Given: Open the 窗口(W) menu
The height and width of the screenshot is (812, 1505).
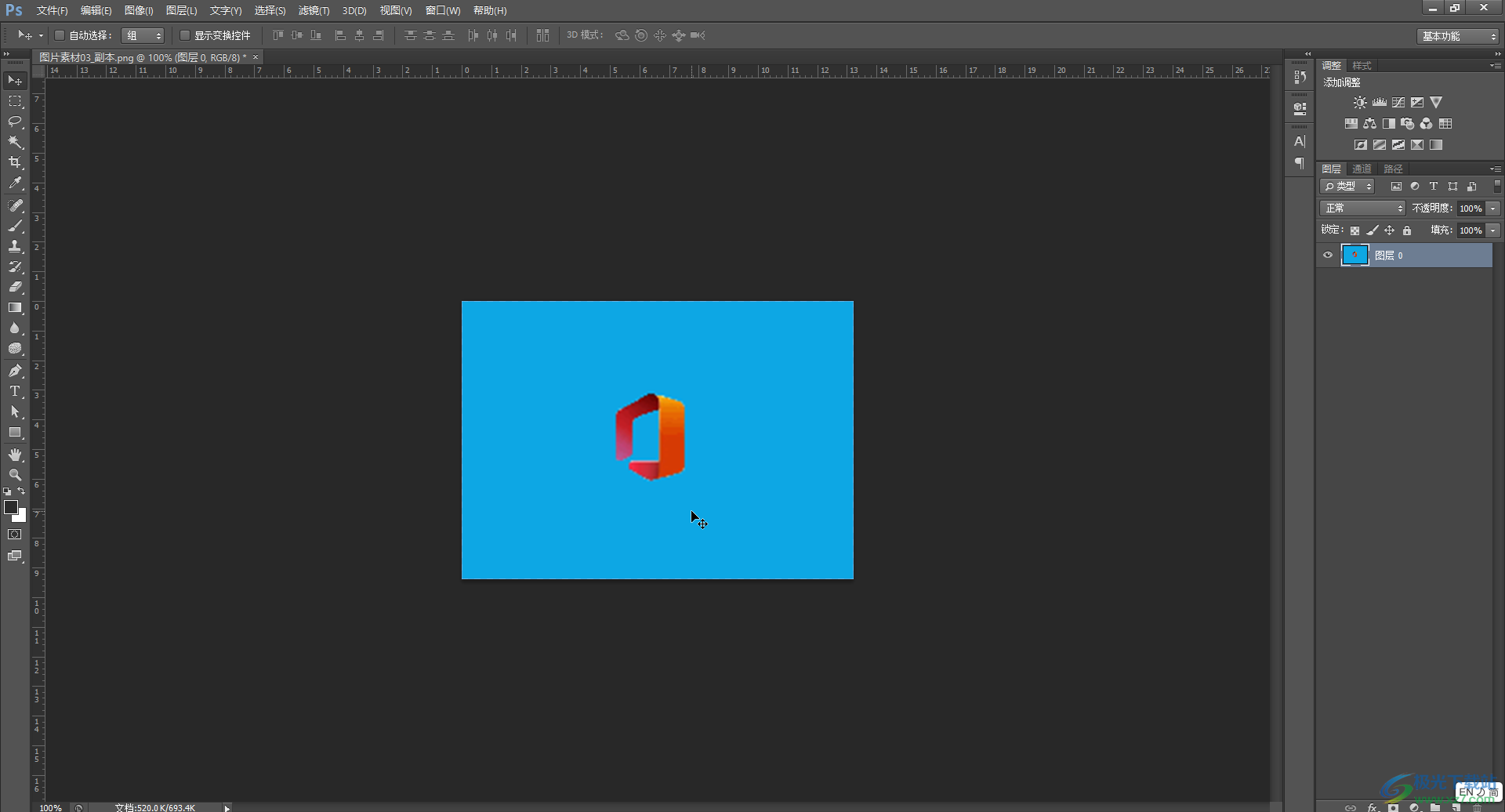Looking at the screenshot, I should (443, 10).
